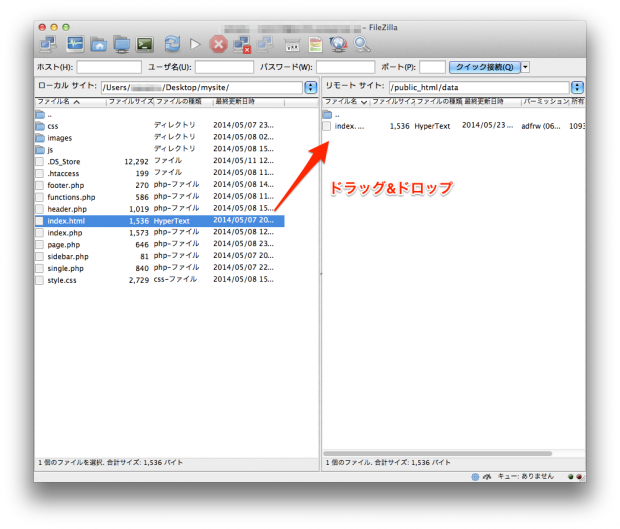Image resolution: width=620 pixels, height=529 pixels.
Task: Click the css folder icon in local list
Action: [x=40, y=126]
